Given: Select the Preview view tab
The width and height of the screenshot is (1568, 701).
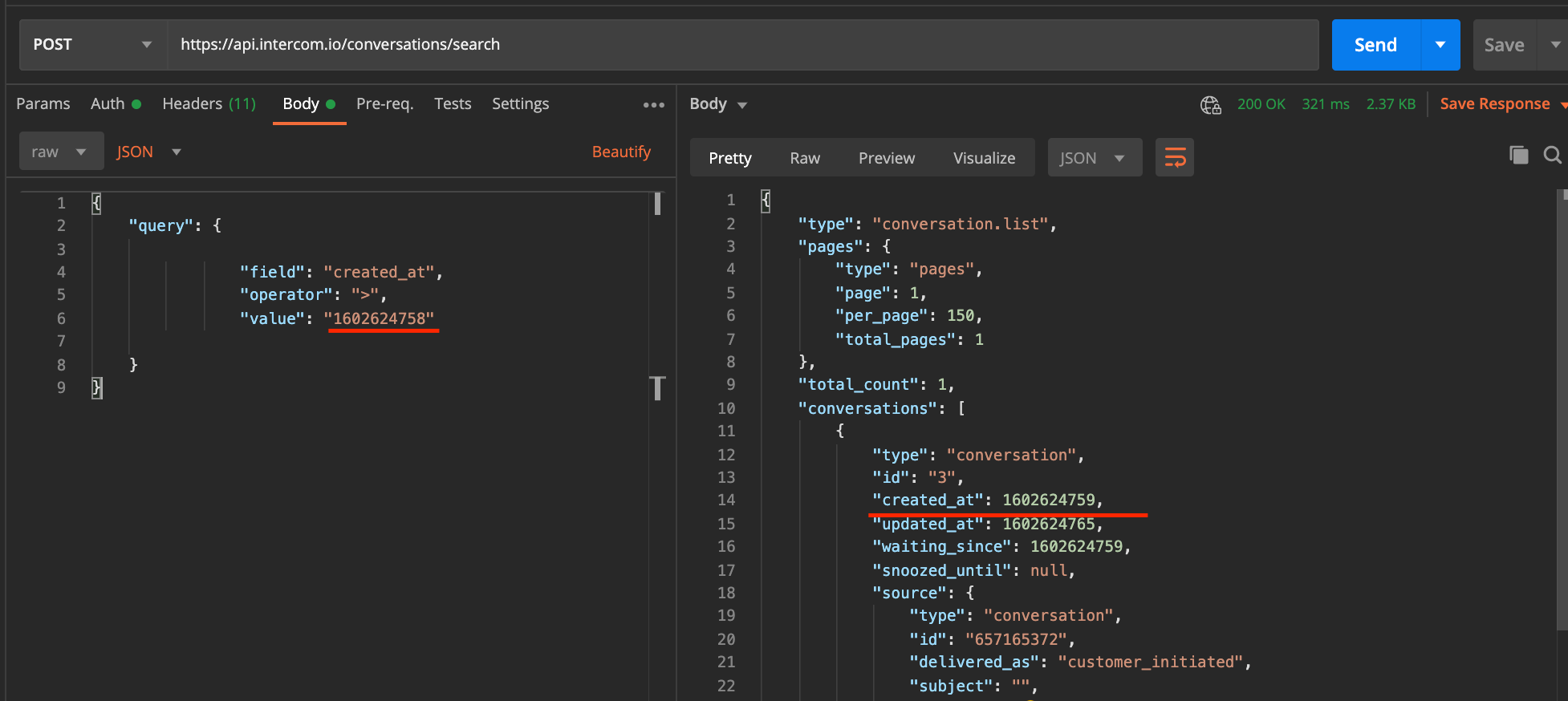Looking at the screenshot, I should point(887,158).
